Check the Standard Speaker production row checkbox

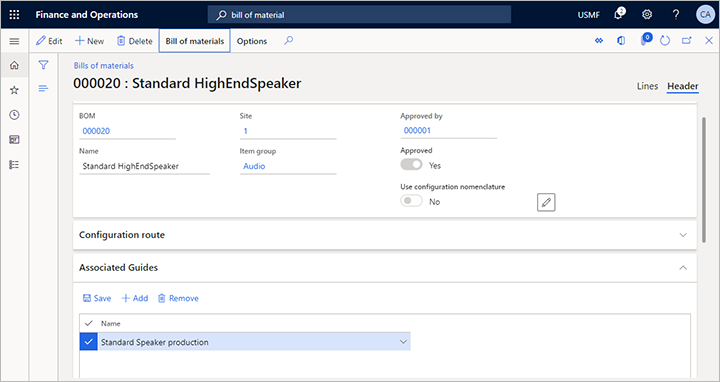pyautogui.click(x=89, y=342)
